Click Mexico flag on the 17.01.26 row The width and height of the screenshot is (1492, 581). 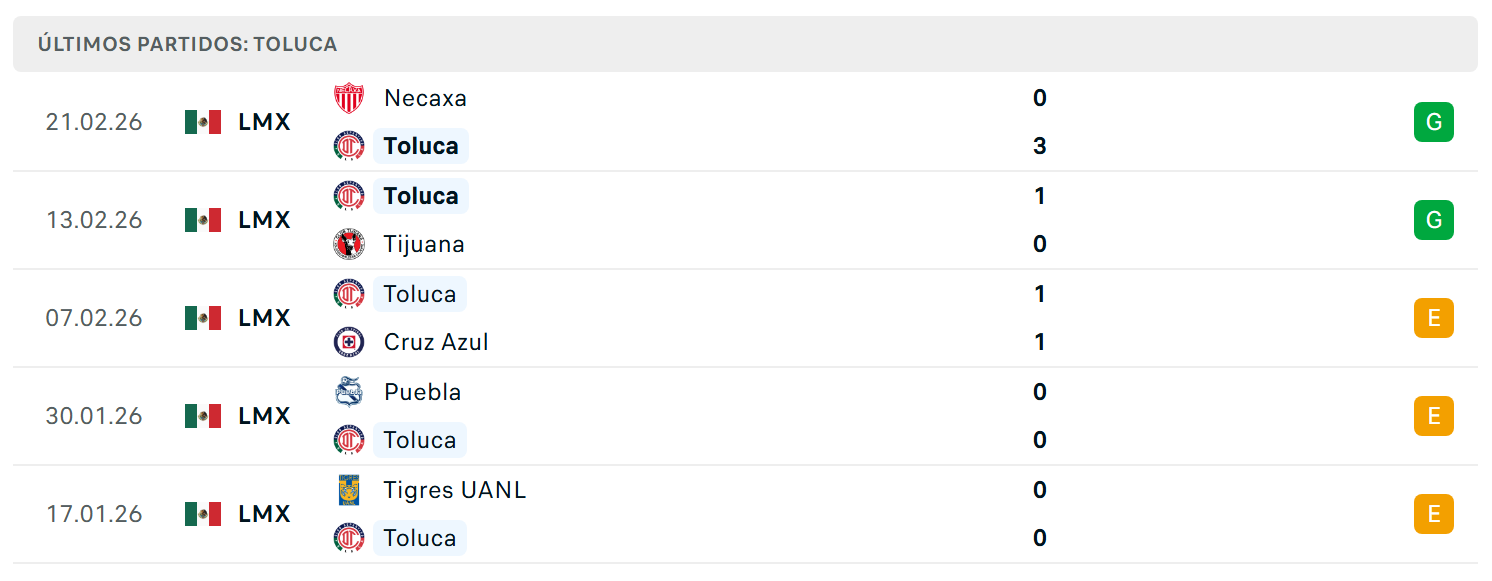[203, 514]
